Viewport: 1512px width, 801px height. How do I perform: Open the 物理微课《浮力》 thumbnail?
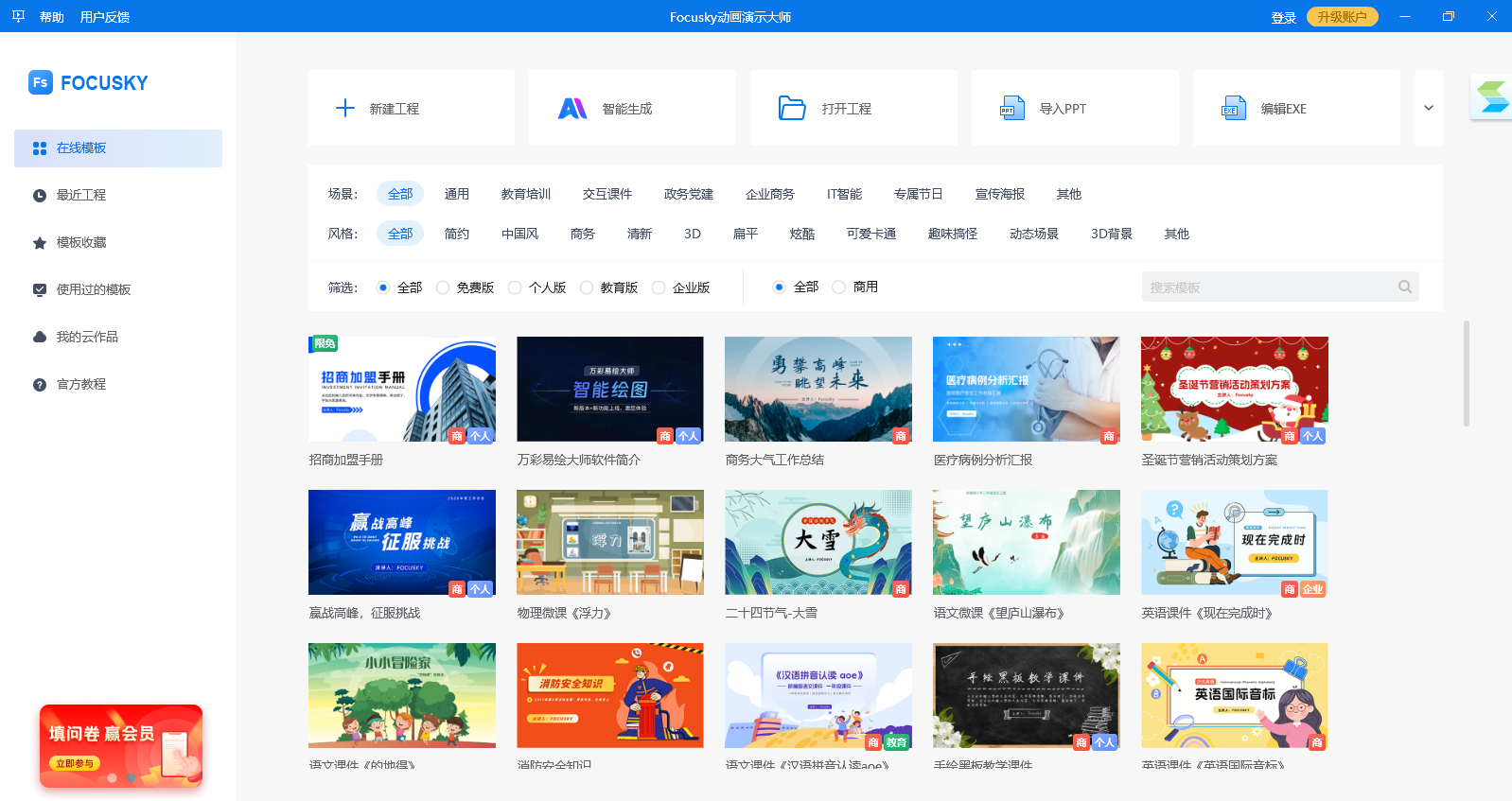point(610,542)
